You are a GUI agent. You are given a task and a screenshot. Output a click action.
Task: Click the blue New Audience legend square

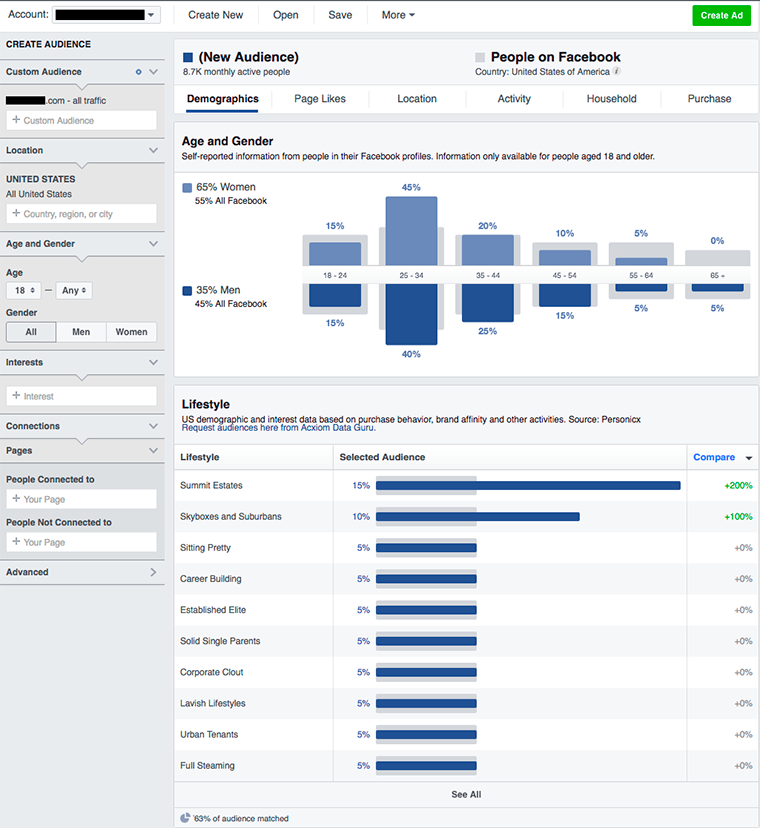click(x=187, y=57)
